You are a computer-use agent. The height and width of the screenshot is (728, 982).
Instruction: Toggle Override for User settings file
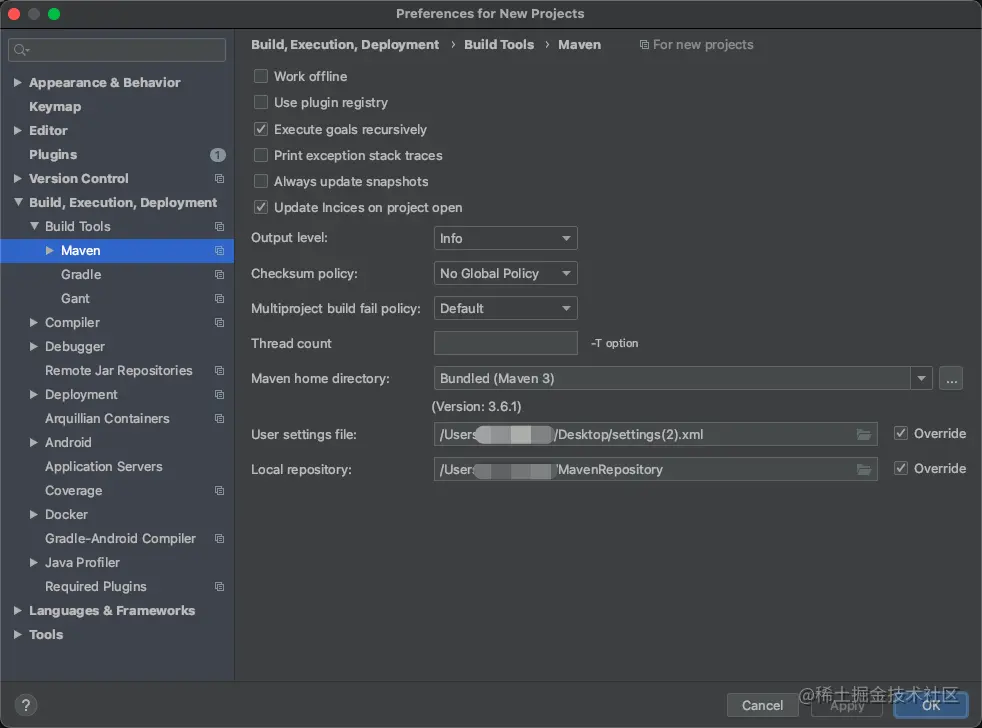(901, 434)
